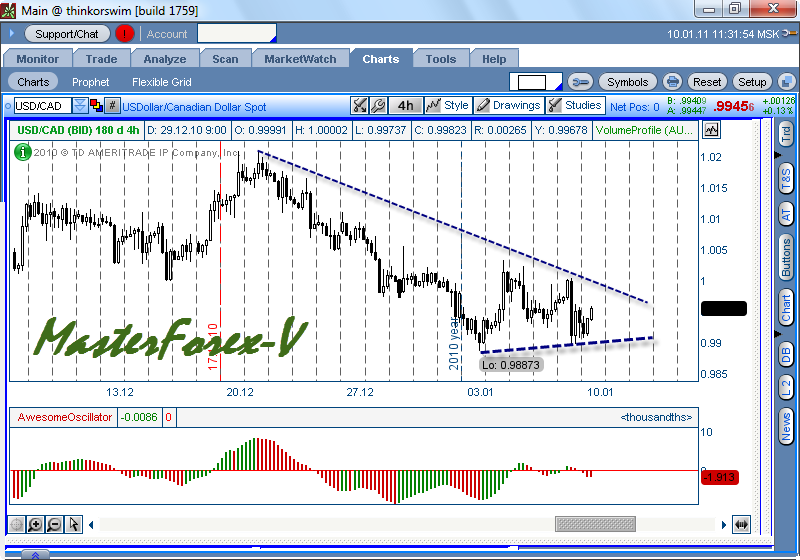Viewport: 800px width, 560px height.
Task: Click the USD/CAD symbol input field
Action: [x=43, y=106]
